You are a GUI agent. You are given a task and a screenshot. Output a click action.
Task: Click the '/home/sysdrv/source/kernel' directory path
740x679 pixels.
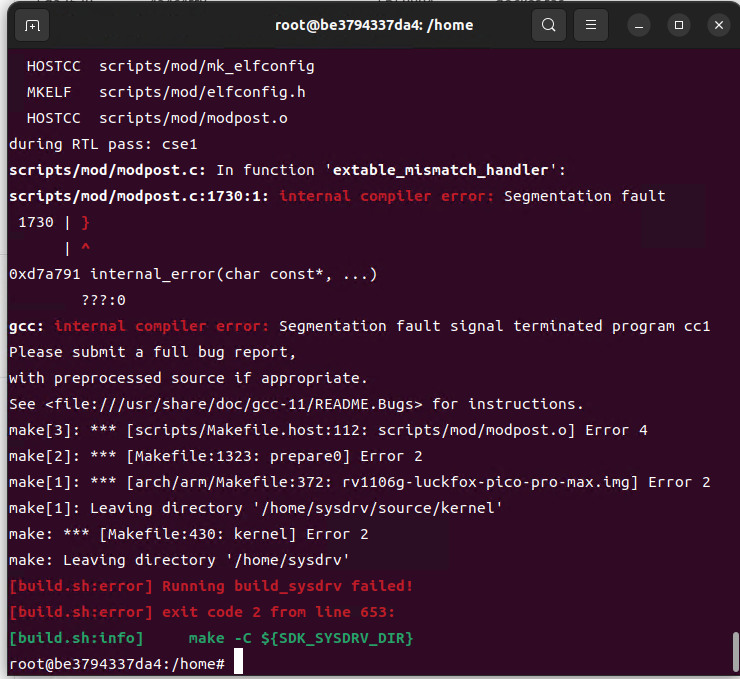pyautogui.click(x=378, y=508)
